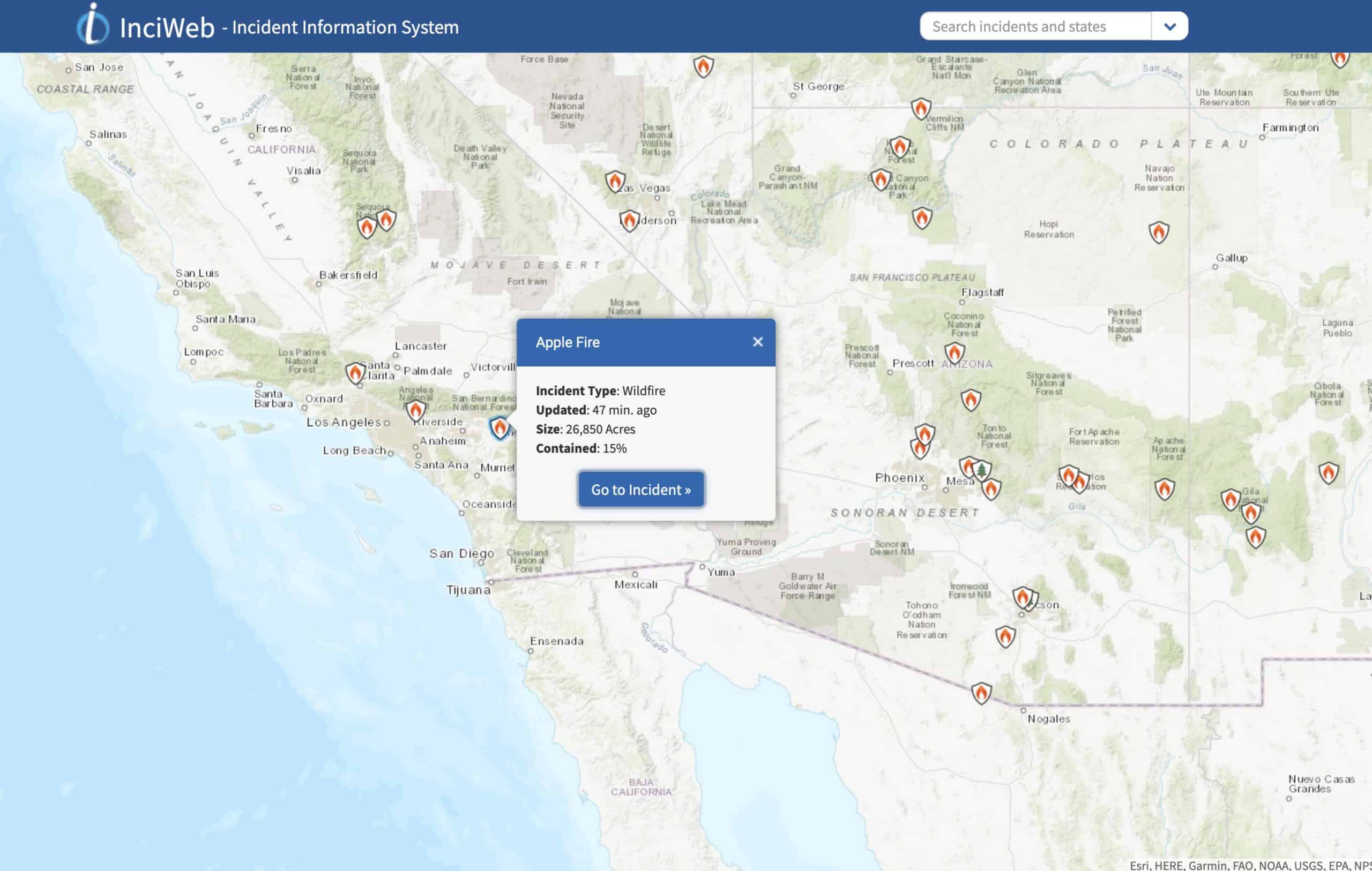Screen dimensions: 1372x871
Task: Open the search dropdown chevron
Action: [1170, 26]
